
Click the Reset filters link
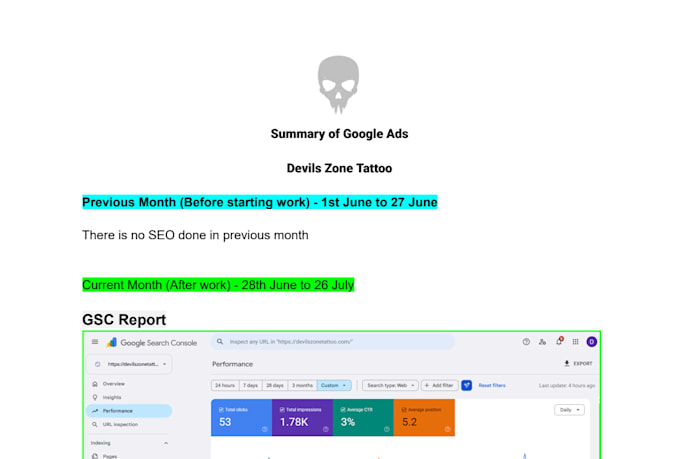(x=492, y=385)
